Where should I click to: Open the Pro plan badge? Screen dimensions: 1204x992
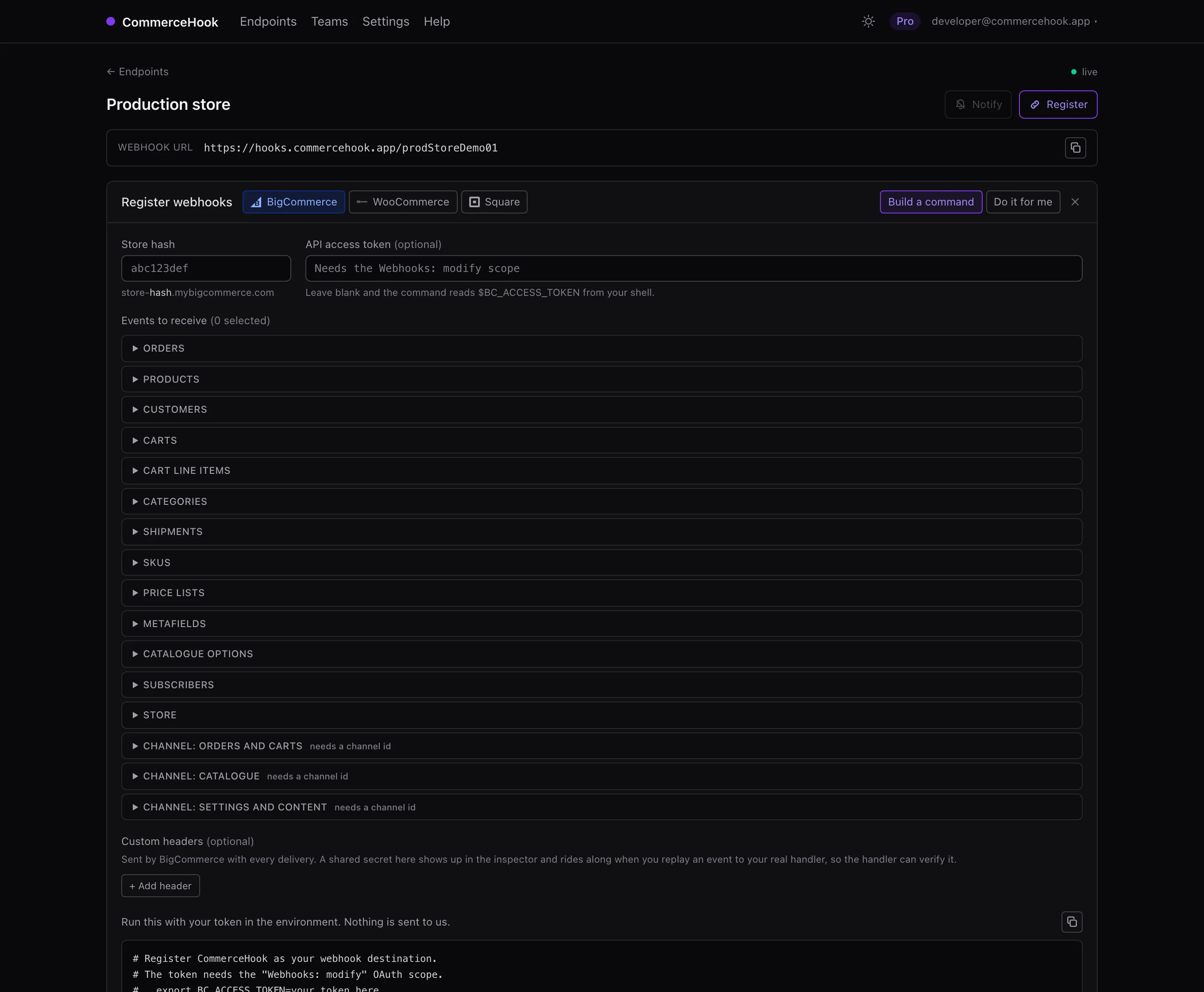click(x=905, y=21)
